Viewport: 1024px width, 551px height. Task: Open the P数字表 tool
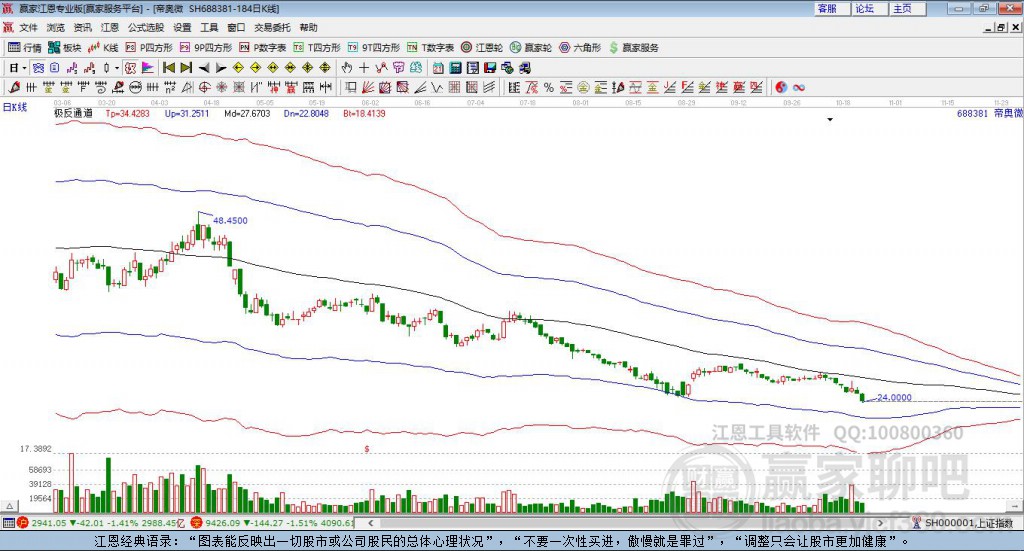[x=263, y=48]
